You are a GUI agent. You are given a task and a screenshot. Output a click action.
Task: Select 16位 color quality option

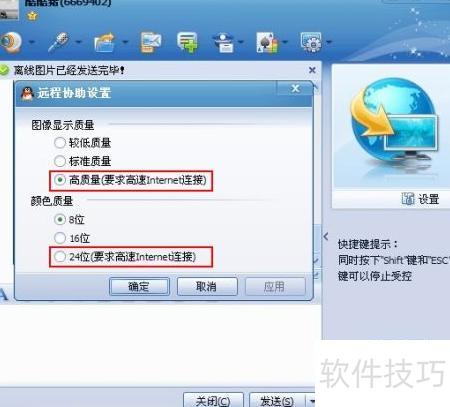72,238
